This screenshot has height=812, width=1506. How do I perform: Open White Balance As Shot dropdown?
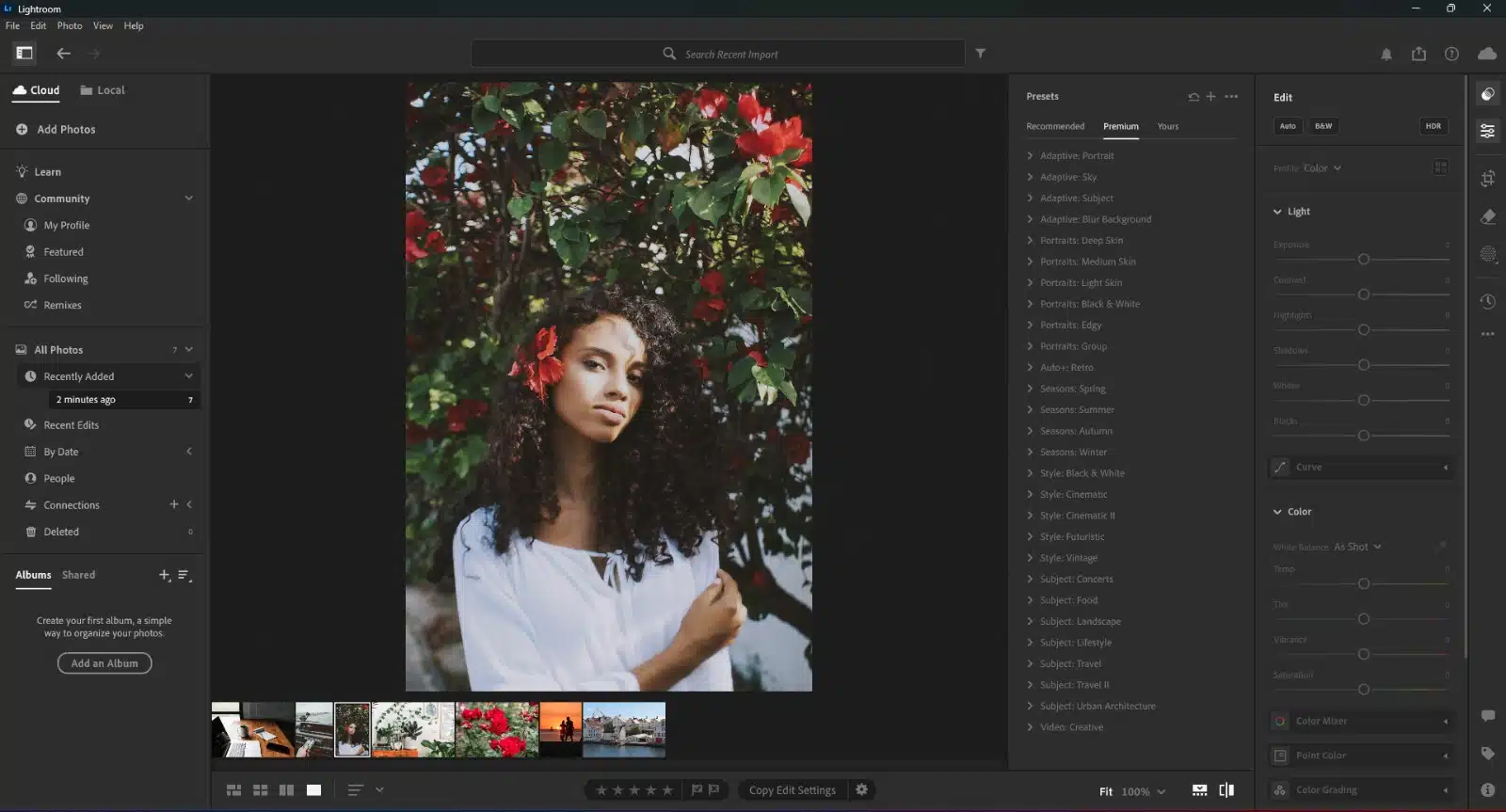coord(1357,547)
